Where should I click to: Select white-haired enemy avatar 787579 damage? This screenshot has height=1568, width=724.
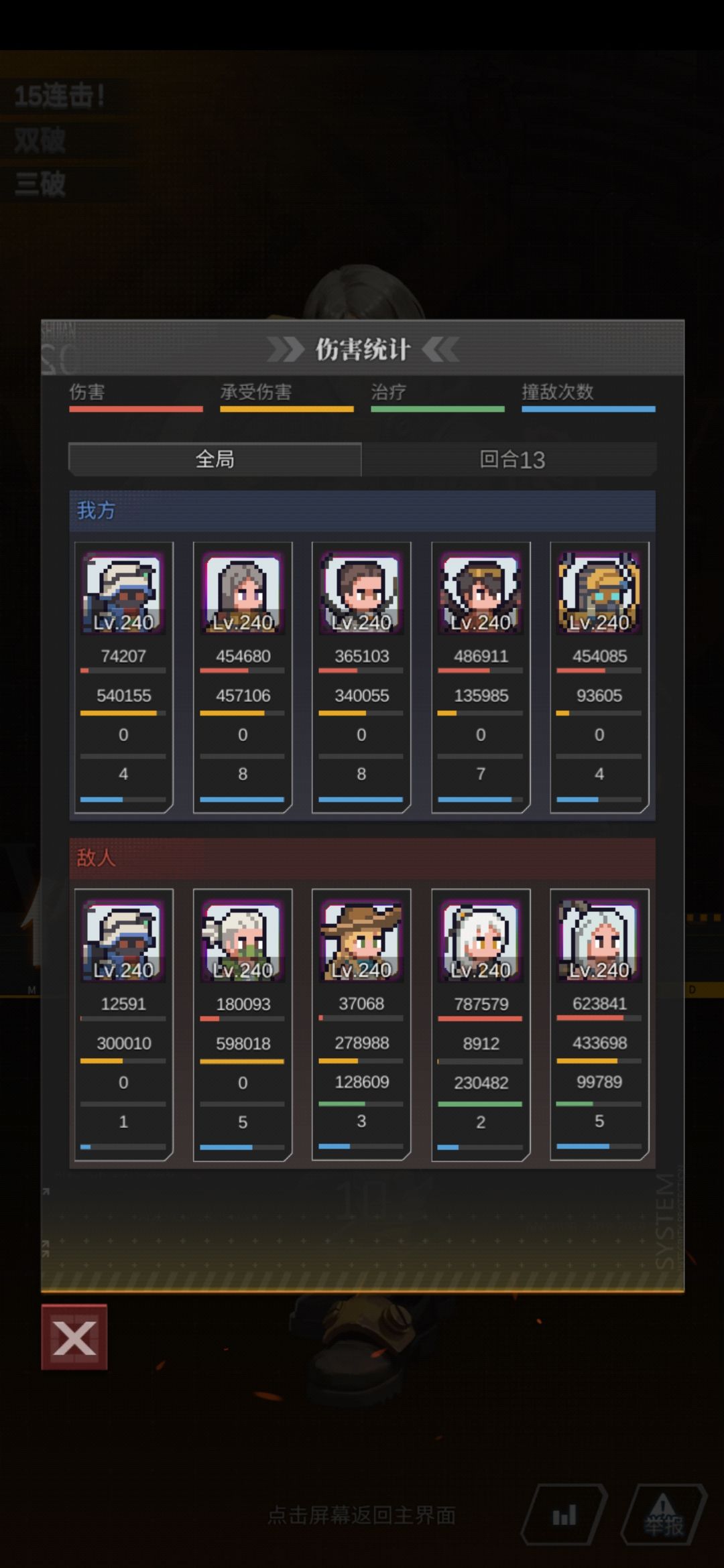481,941
